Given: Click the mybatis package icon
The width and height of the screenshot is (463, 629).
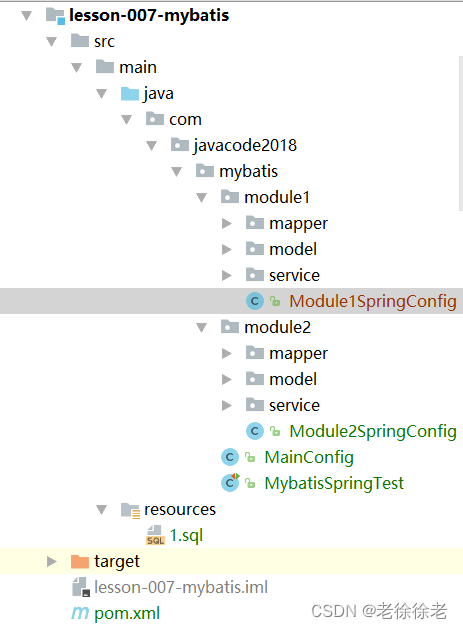Looking at the screenshot, I should 205,170.
